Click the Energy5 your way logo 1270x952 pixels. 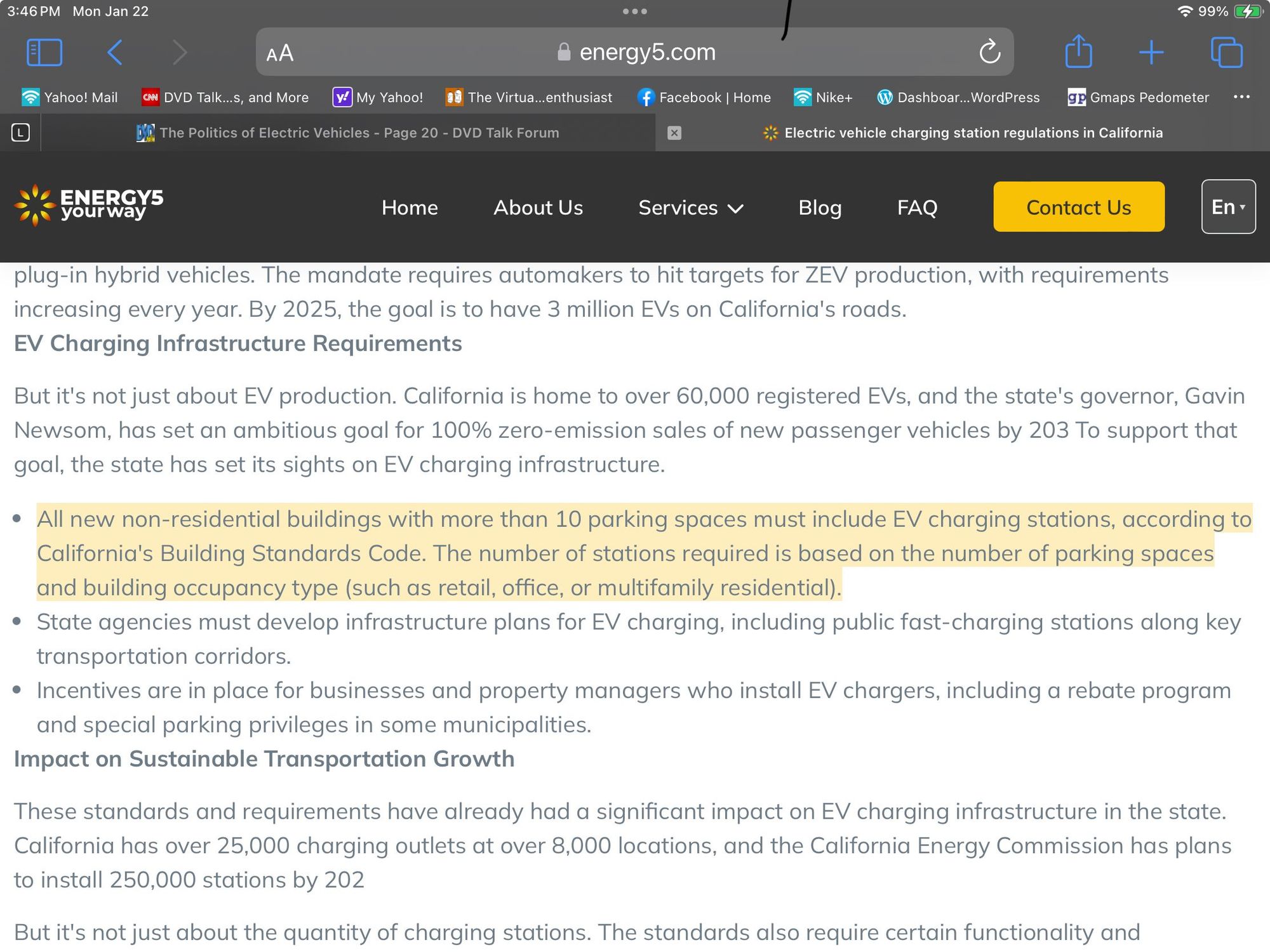coord(89,205)
